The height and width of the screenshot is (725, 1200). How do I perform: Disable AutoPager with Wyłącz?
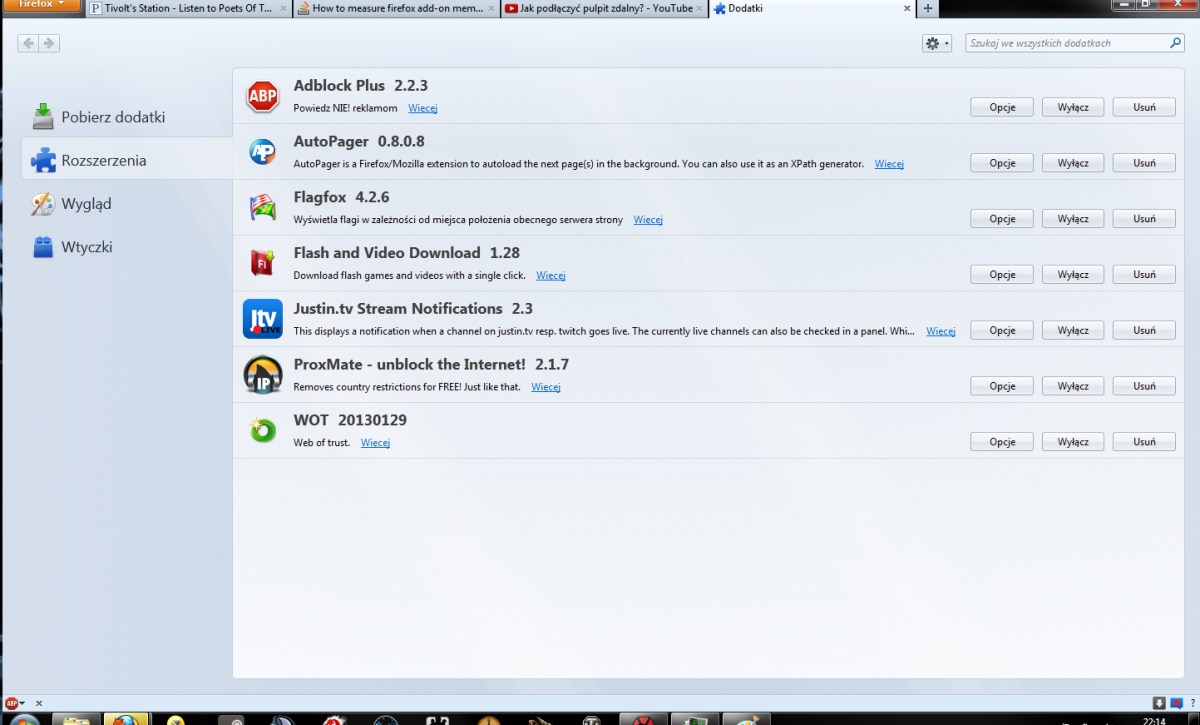click(x=1073, y=163)
